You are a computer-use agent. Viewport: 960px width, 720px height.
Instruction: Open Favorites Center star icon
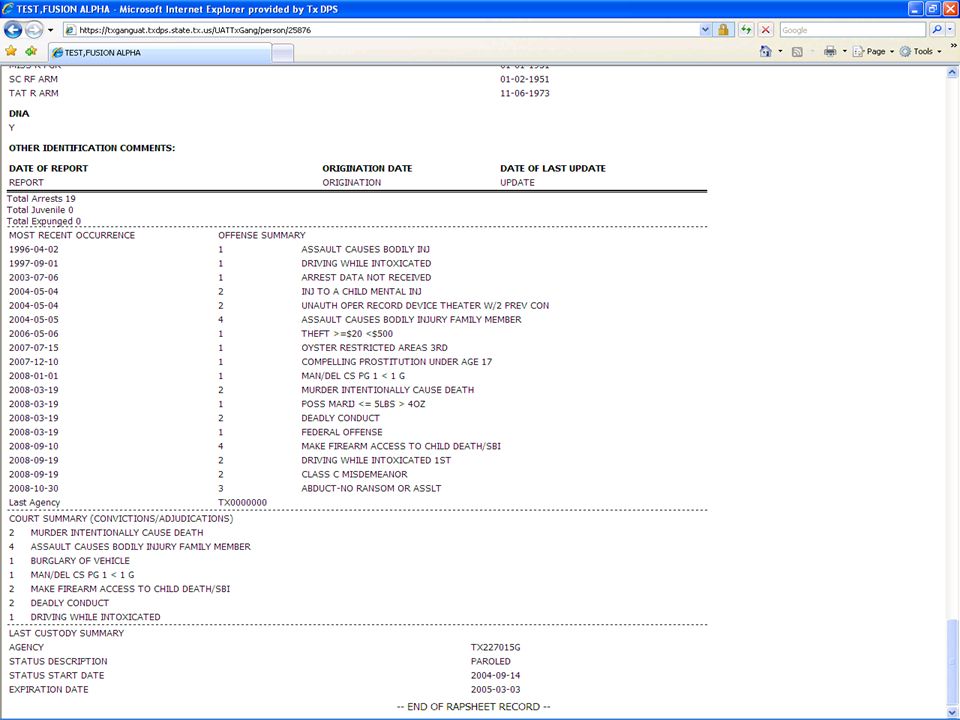[x=11, y=51]
